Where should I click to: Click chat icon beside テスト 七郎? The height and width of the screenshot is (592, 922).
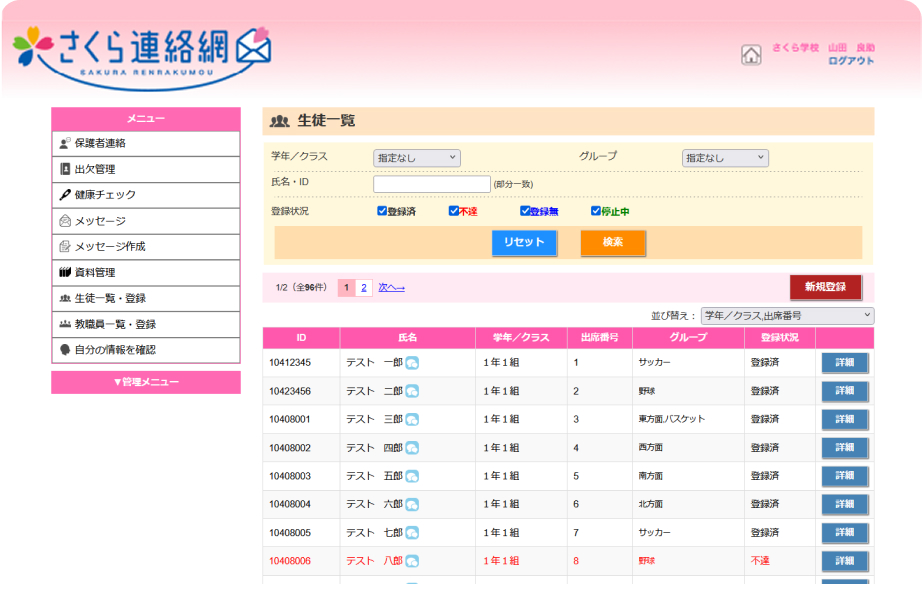412,533
